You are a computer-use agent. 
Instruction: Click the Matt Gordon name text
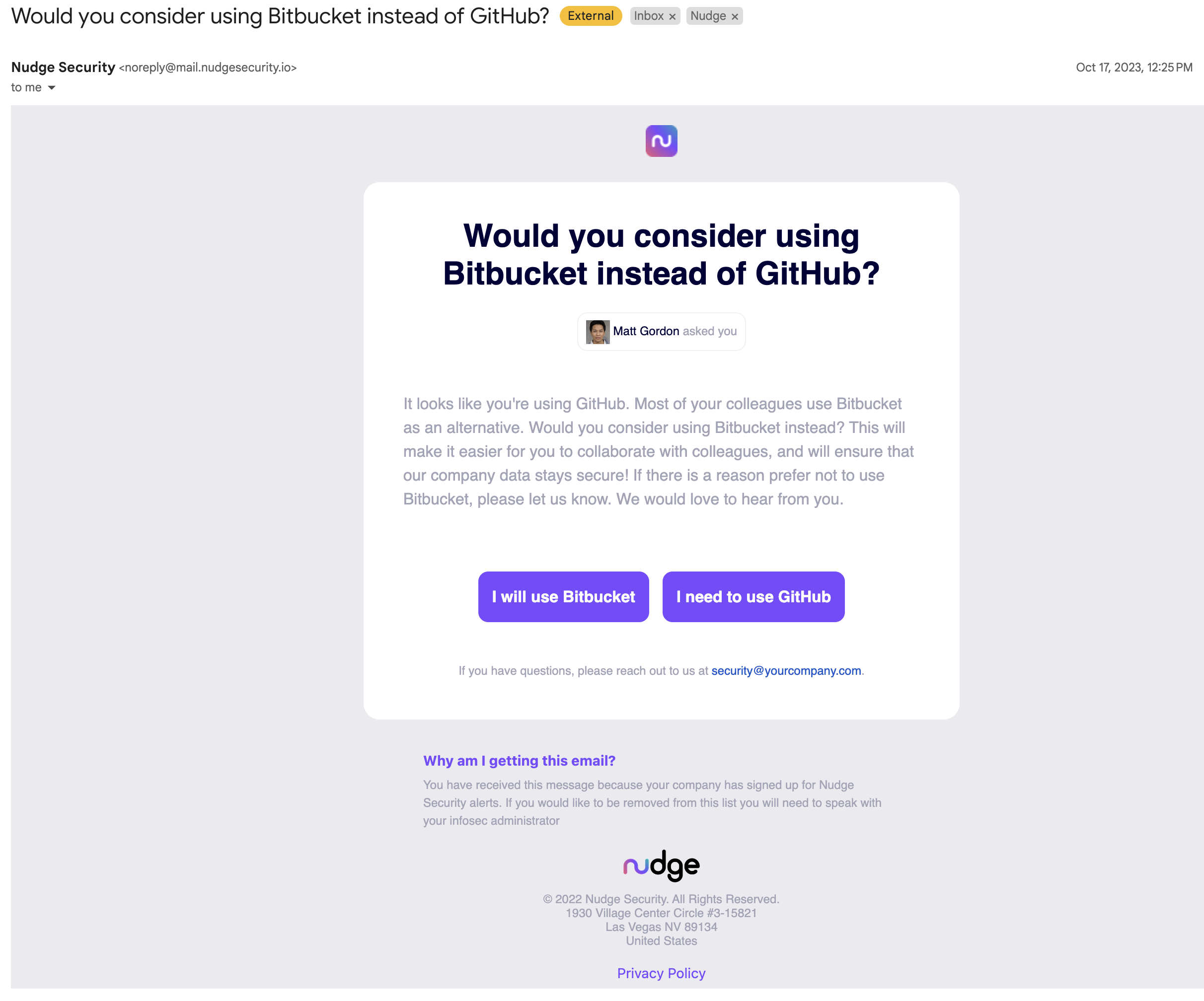click(x=646, y=331)
